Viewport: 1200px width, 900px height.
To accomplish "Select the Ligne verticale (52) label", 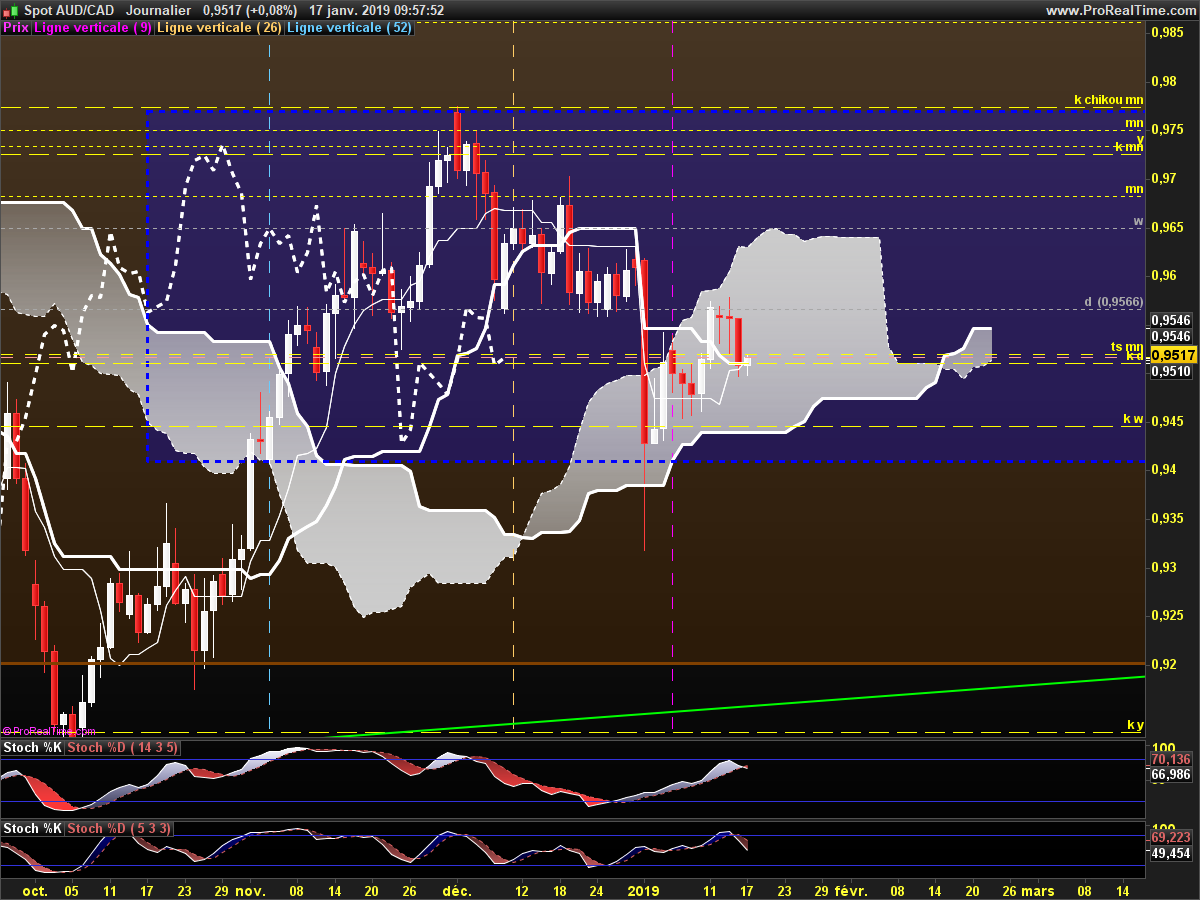I will (349, 28).
